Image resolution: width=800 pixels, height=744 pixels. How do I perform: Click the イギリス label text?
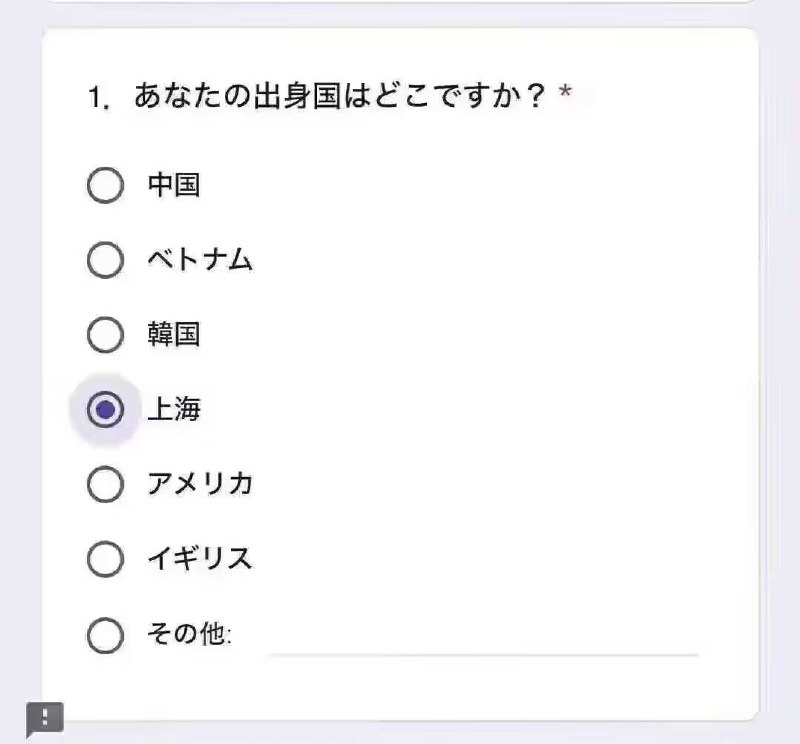pos(200,558)
